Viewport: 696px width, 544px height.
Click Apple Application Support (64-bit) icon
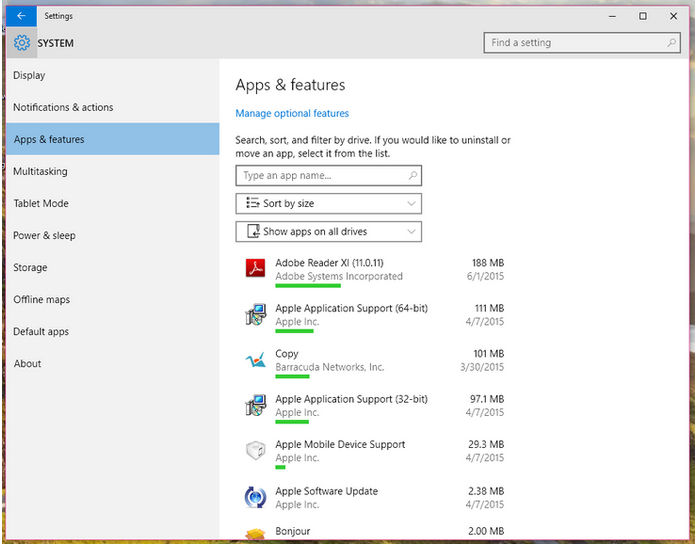256,314
